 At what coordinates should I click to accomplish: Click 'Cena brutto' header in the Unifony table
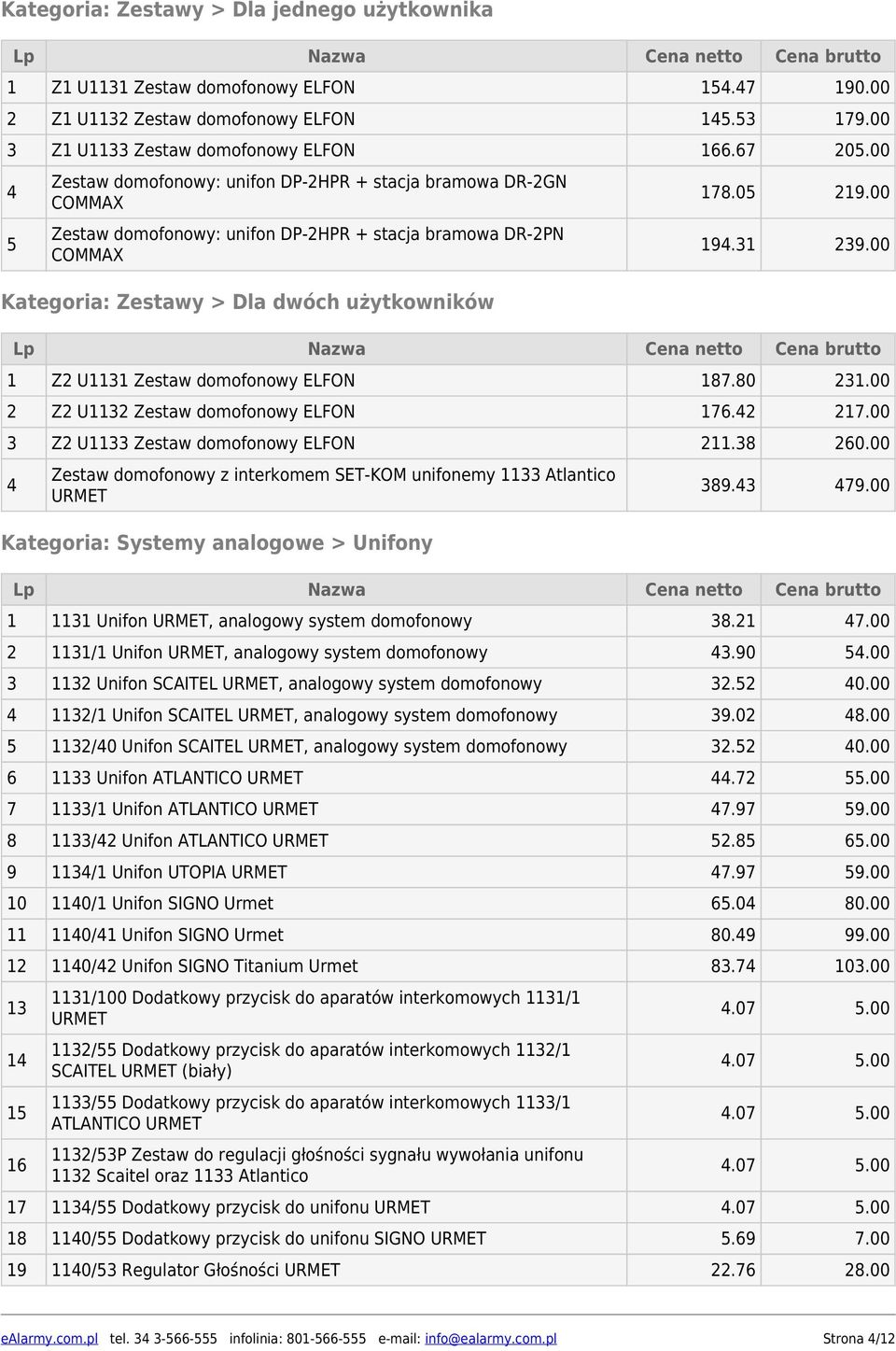pos(828,590)
